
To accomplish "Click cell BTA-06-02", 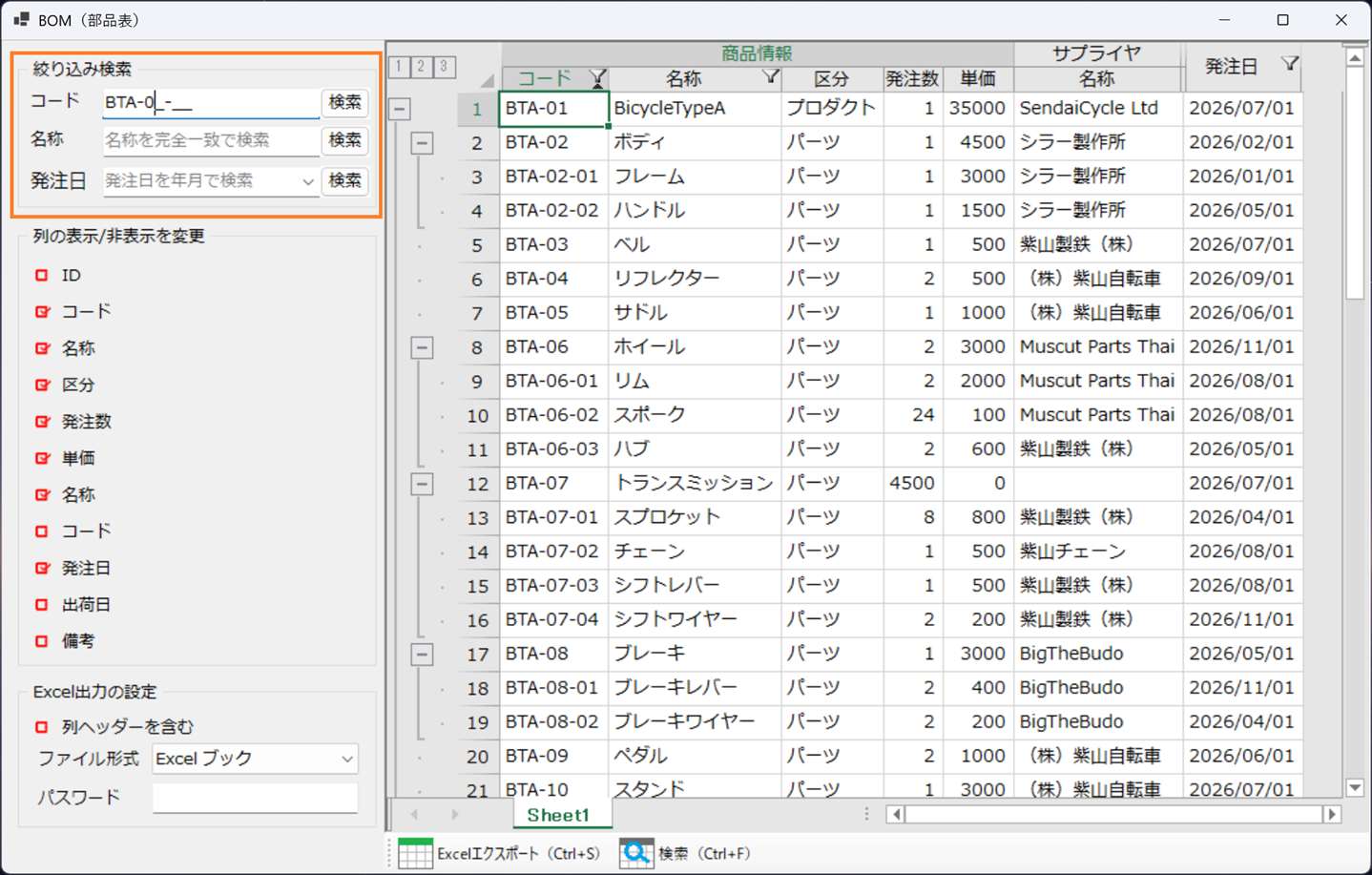I will (553, 415).
